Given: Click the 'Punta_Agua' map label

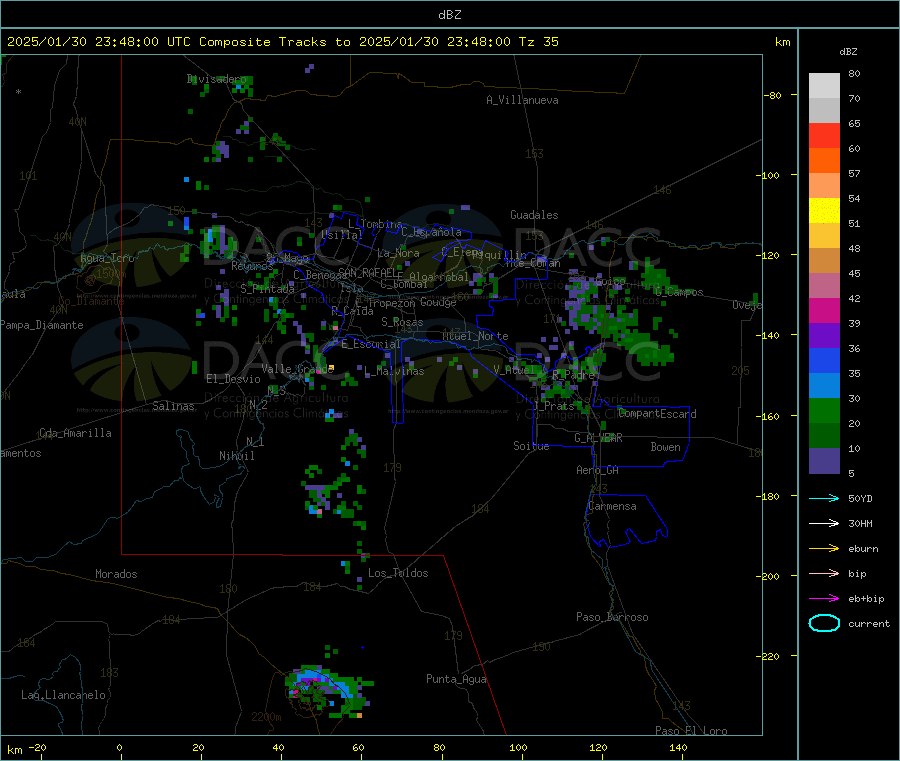Looking at the screenshot, I should pyautogui.click(x=456, y=679).
